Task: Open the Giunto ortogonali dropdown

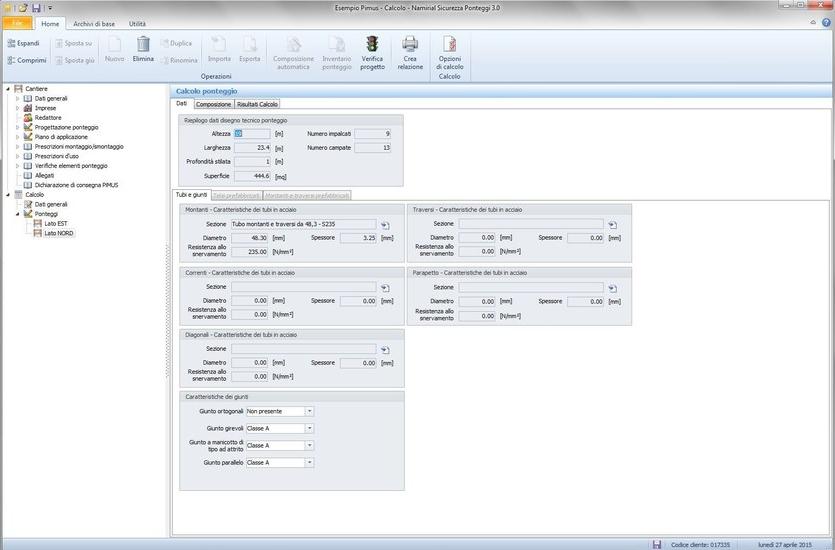Action: click(310, 411)
